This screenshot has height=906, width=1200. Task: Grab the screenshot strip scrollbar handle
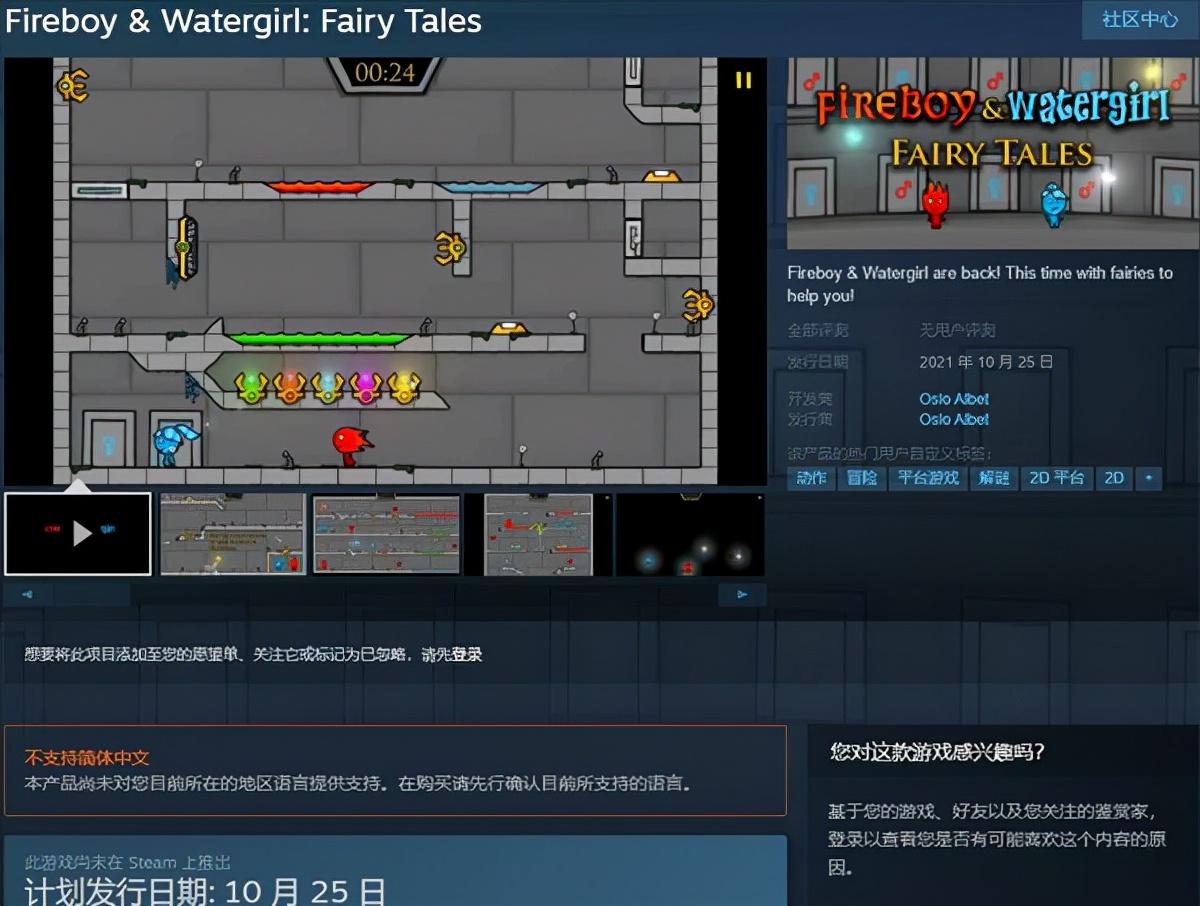point(92,595)
